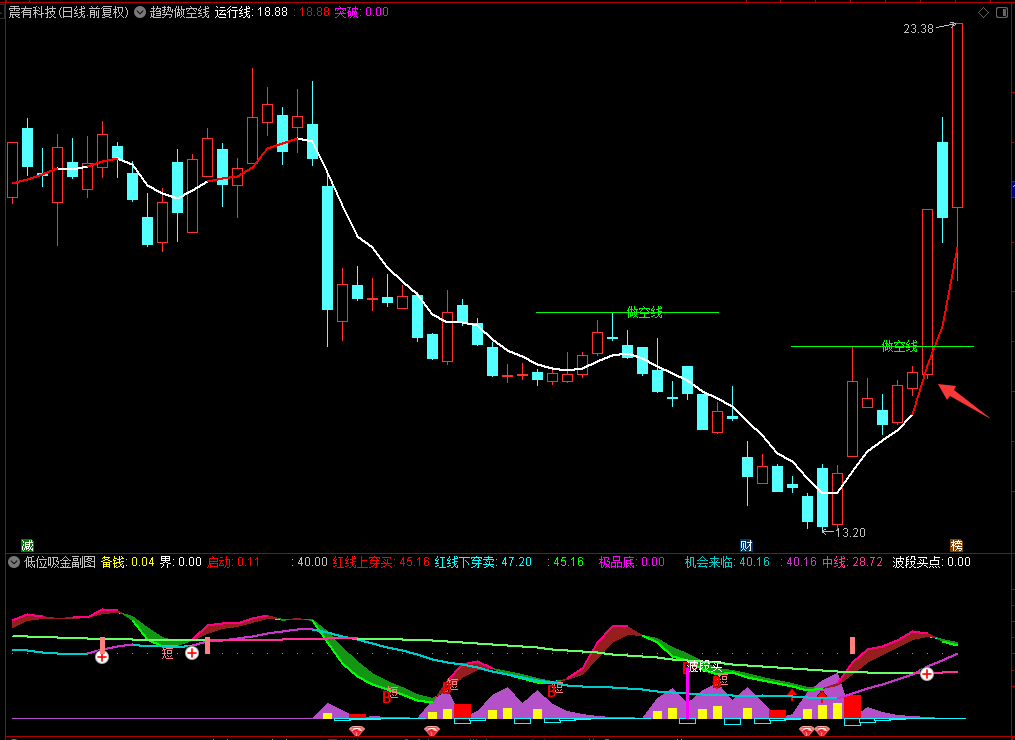Click the 备钱: 0.04 readout
The image size is (1015, 740).
[128, 562]
